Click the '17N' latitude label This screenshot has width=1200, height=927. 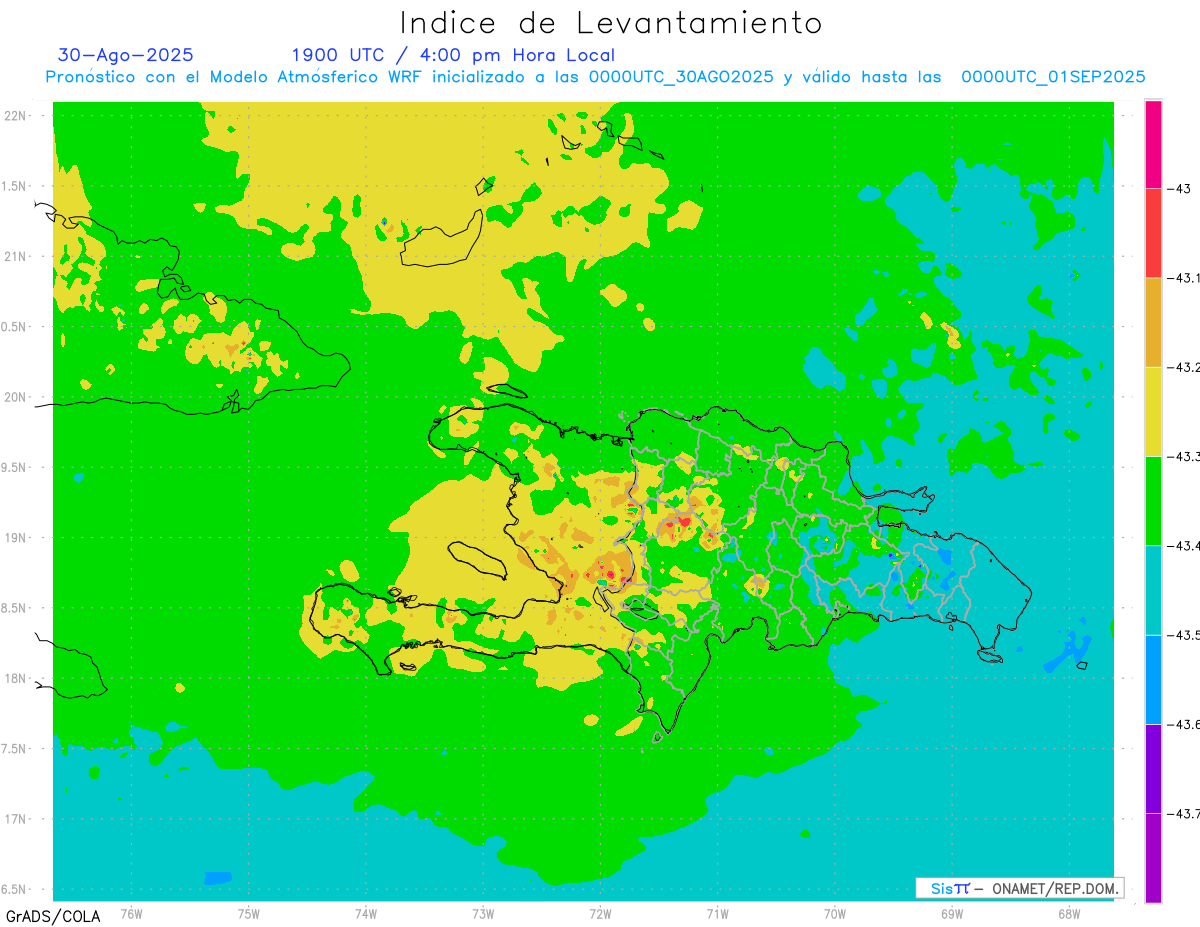click(15, 819)
